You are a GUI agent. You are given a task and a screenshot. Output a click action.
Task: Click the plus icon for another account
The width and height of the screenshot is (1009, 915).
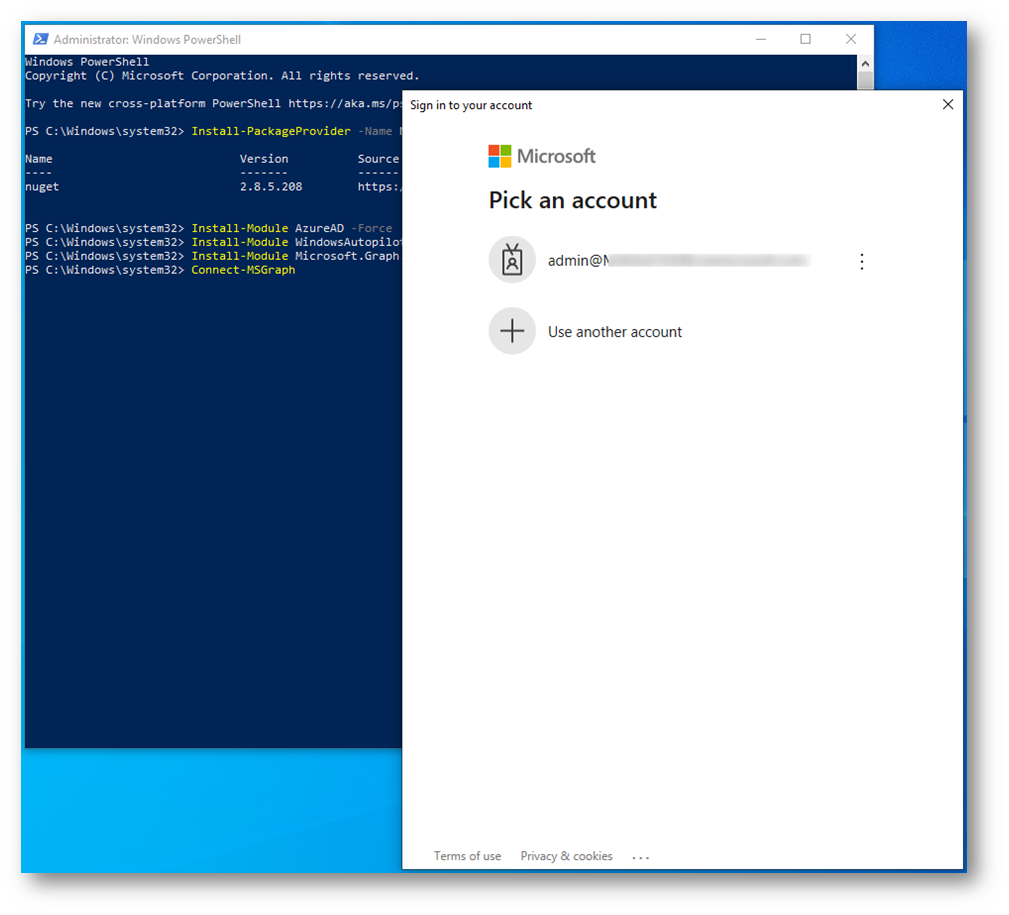coord(512,331)
